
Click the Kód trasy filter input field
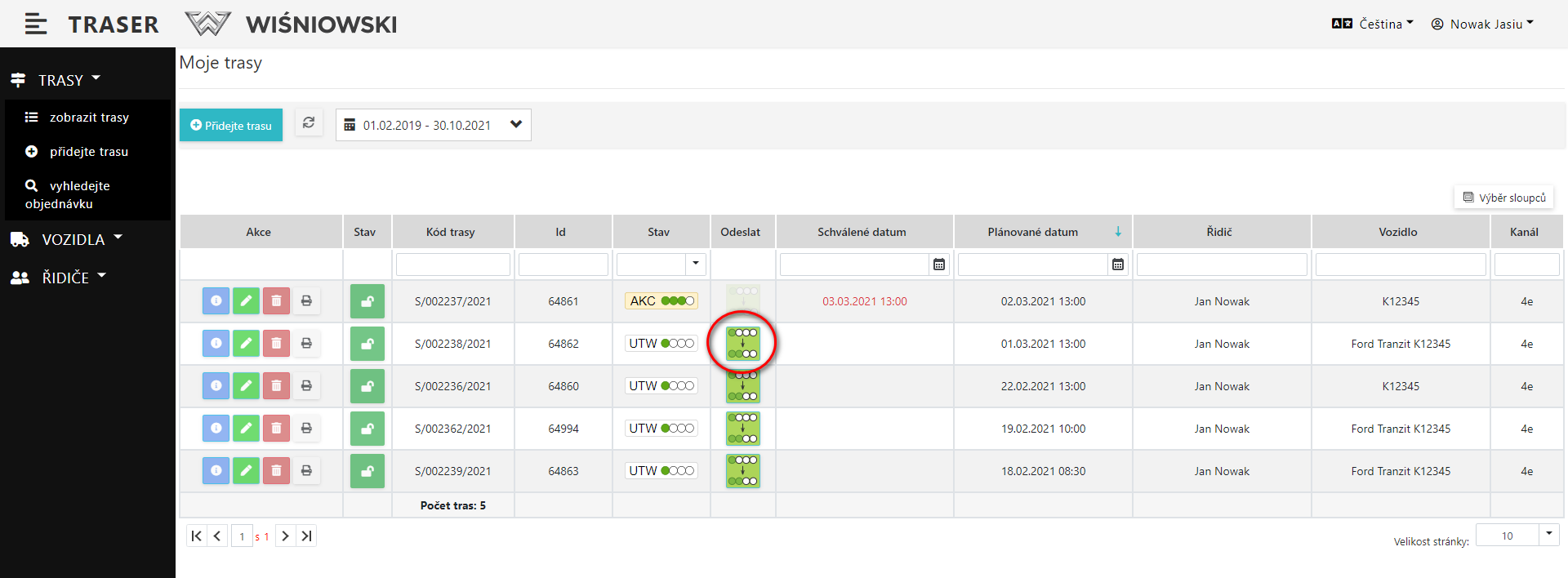(x=452, y=265)
